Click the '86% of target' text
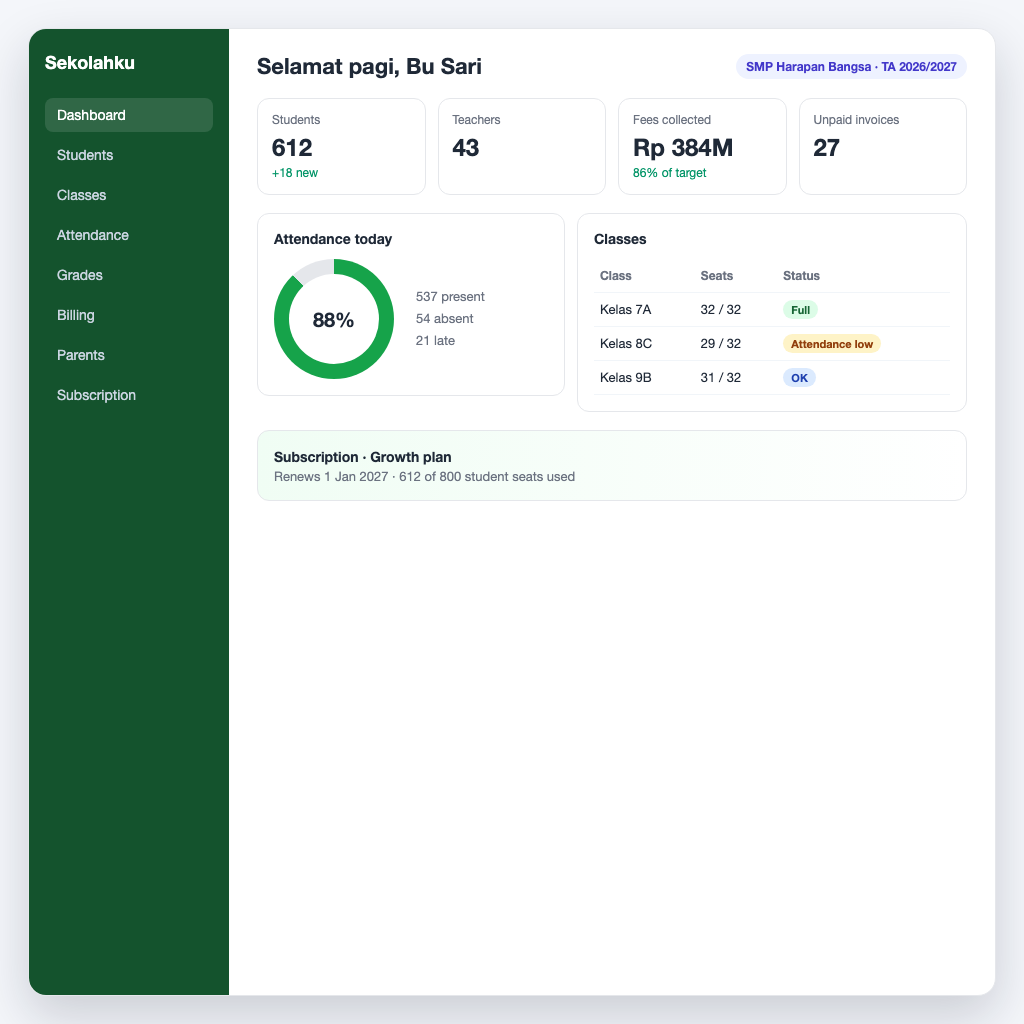The image size is (1024, 1024). coord(669,173)
